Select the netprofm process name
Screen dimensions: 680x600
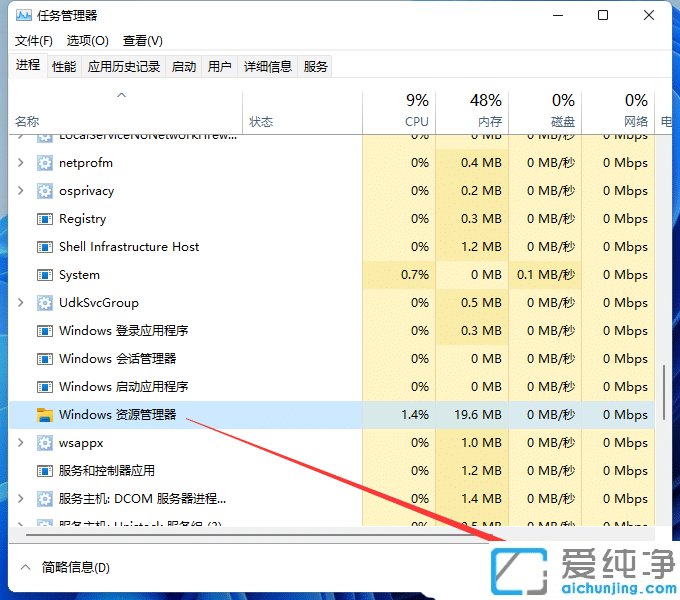tap(86, 163)
